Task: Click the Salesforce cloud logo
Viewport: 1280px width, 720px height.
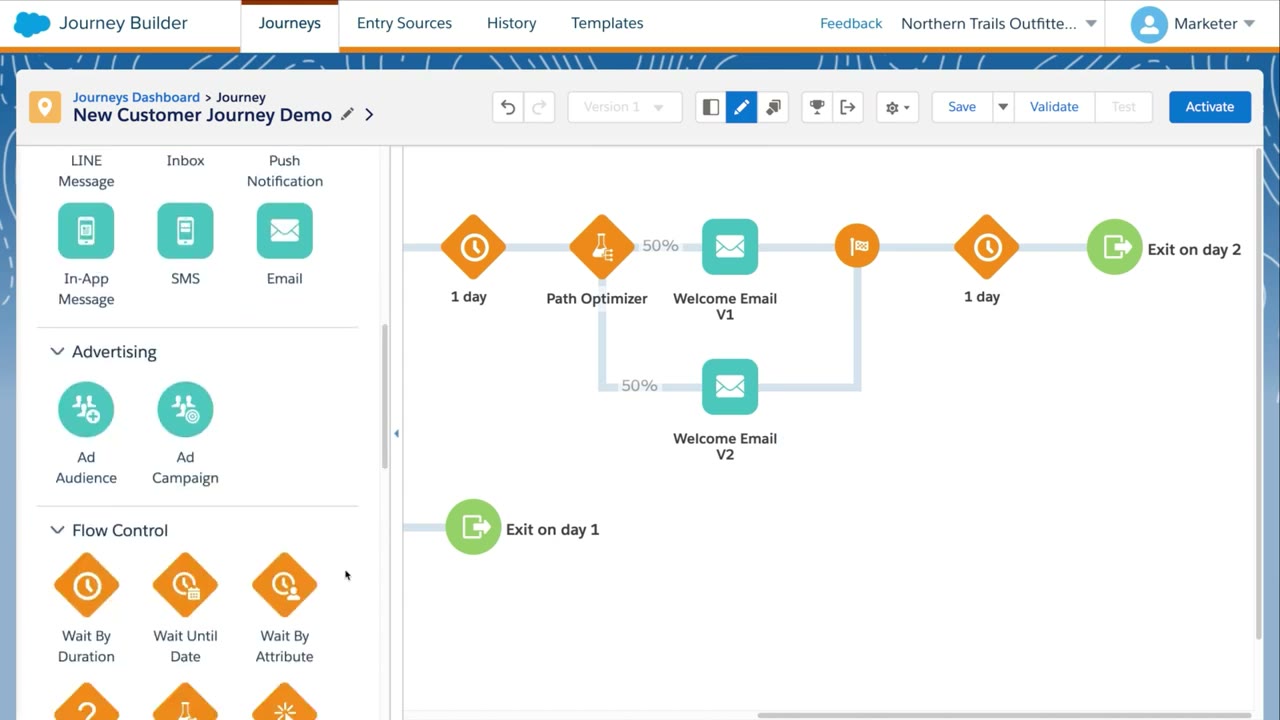Action: (32, 23)
